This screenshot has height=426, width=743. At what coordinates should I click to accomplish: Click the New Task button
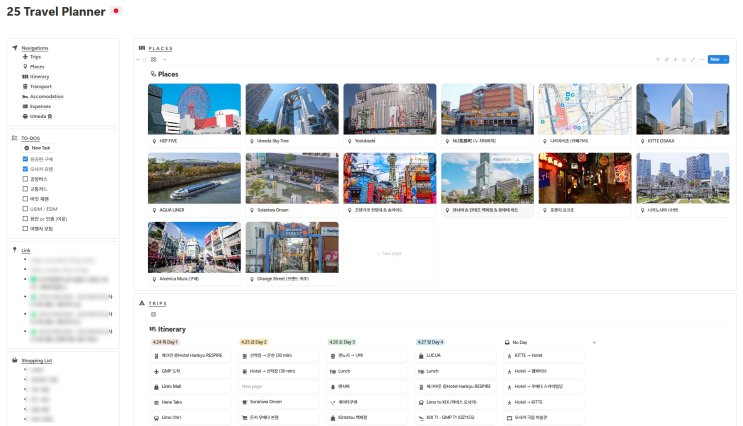(38, 148)
